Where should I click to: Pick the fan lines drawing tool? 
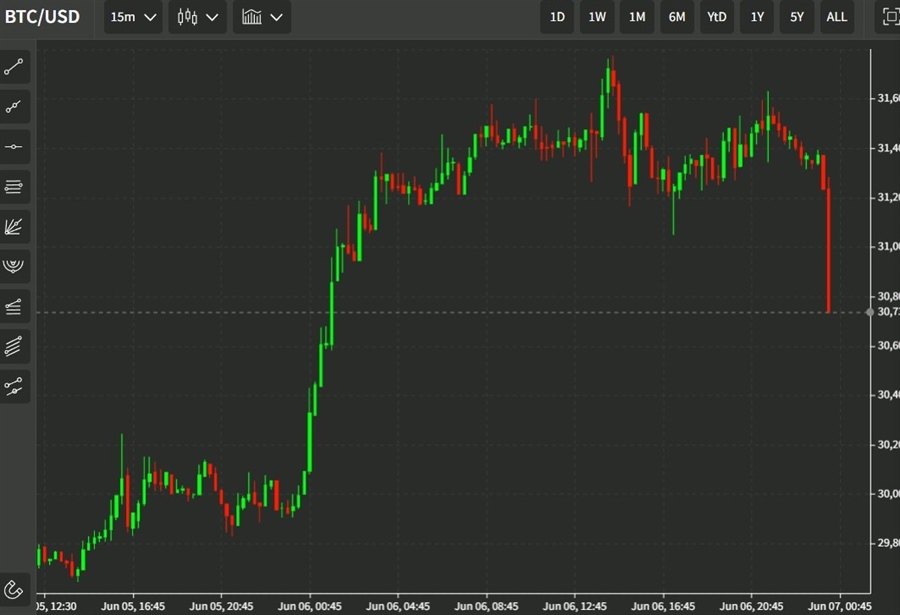pos(14,227)
